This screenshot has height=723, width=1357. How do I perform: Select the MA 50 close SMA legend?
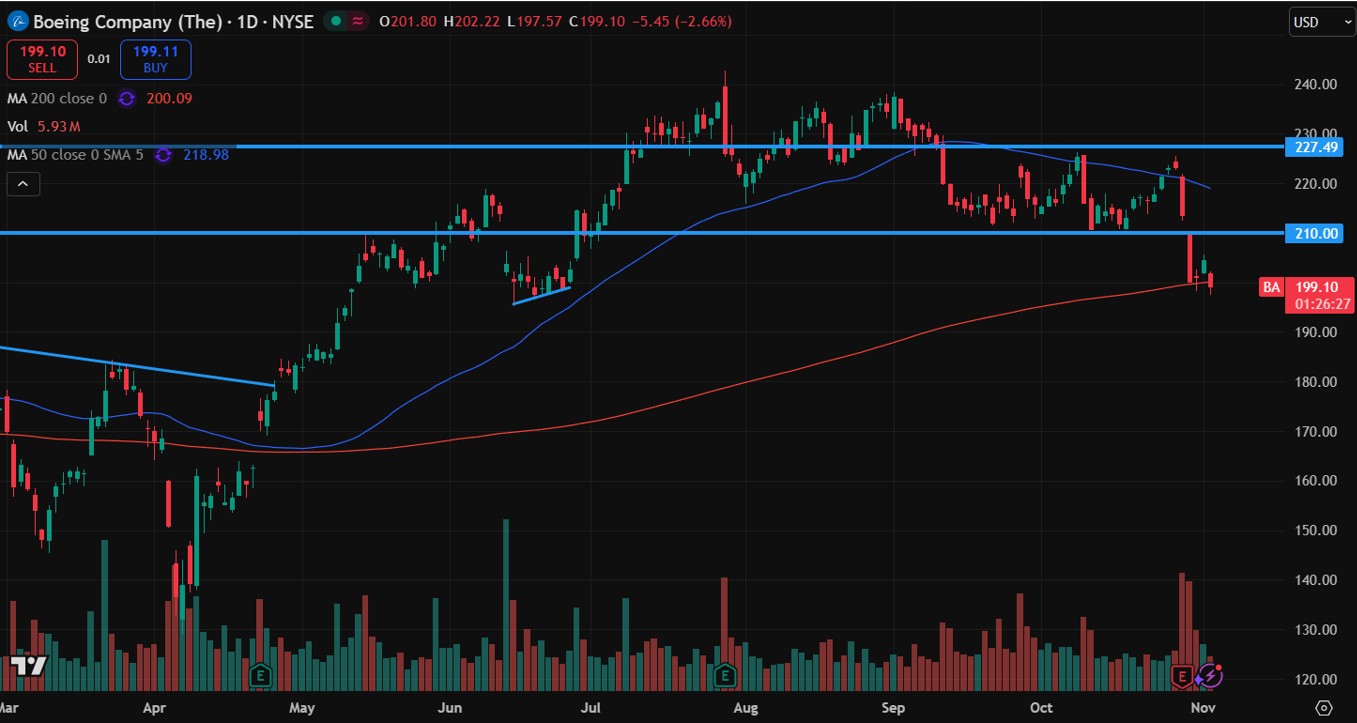click(76, 155)
